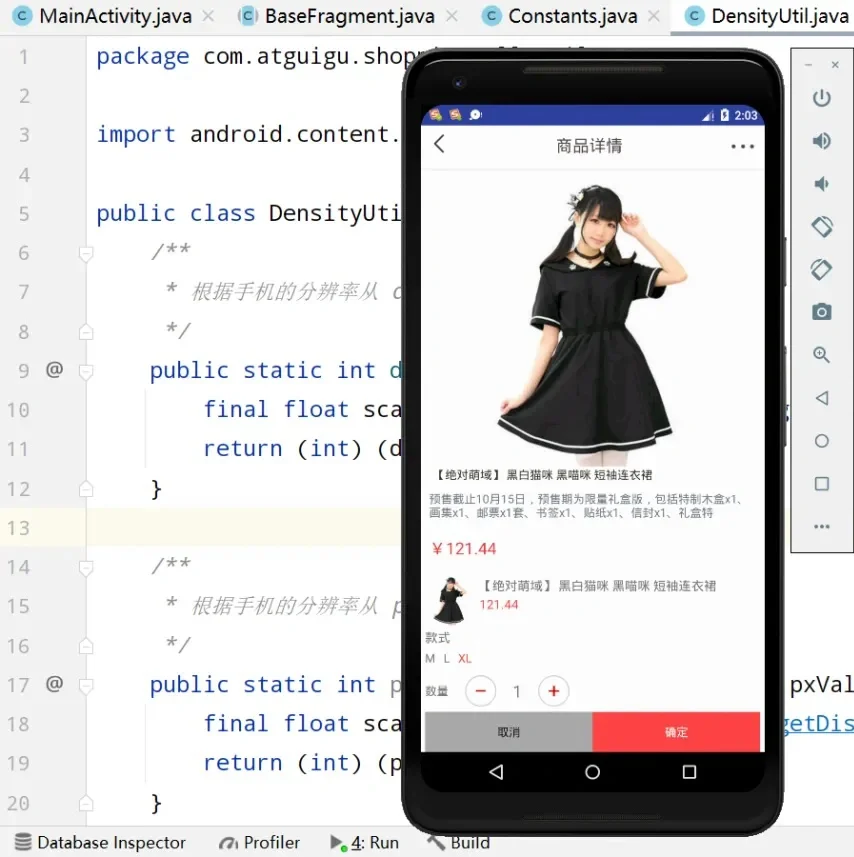Image resolution: width=854 pixels, height=857 pixels.
Task: Lower volume using the volume down icon
Action: [821, 184]
